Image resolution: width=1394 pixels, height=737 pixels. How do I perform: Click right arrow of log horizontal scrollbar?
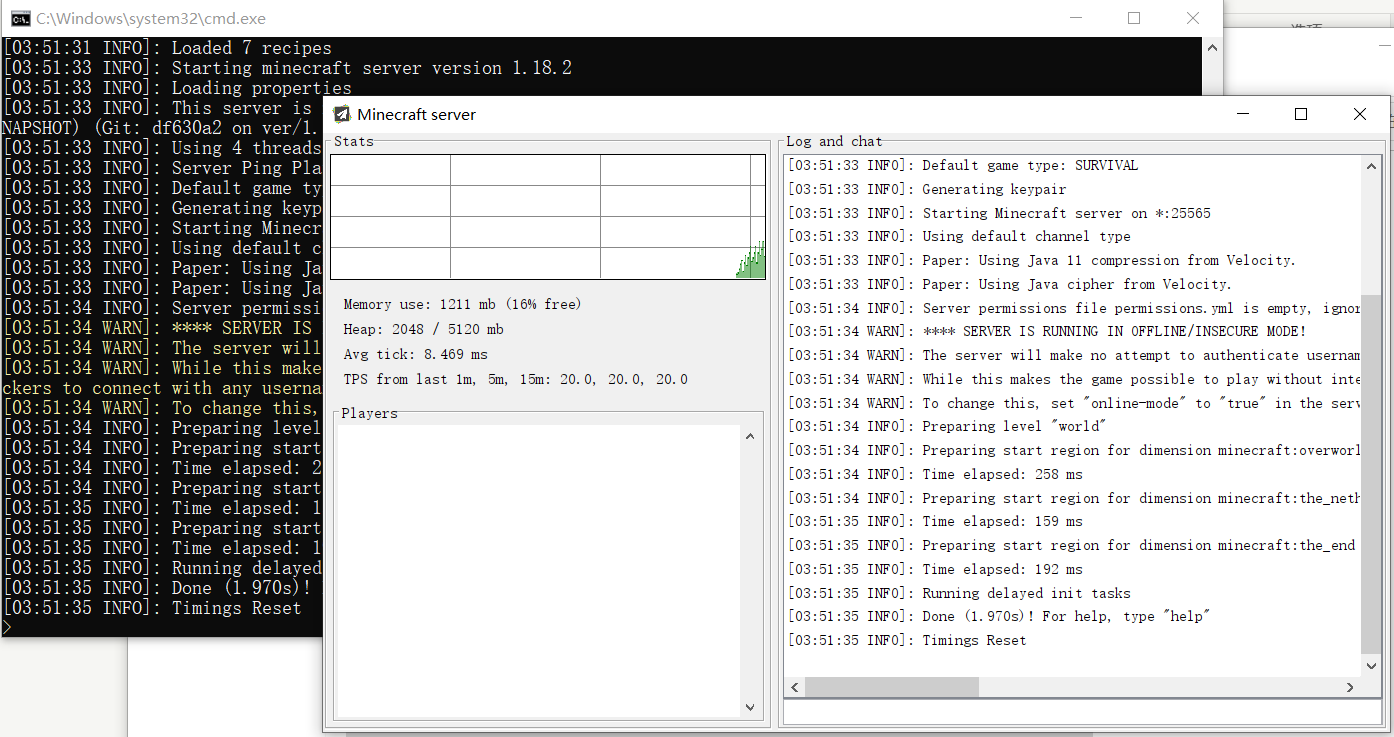(1349, 688)
